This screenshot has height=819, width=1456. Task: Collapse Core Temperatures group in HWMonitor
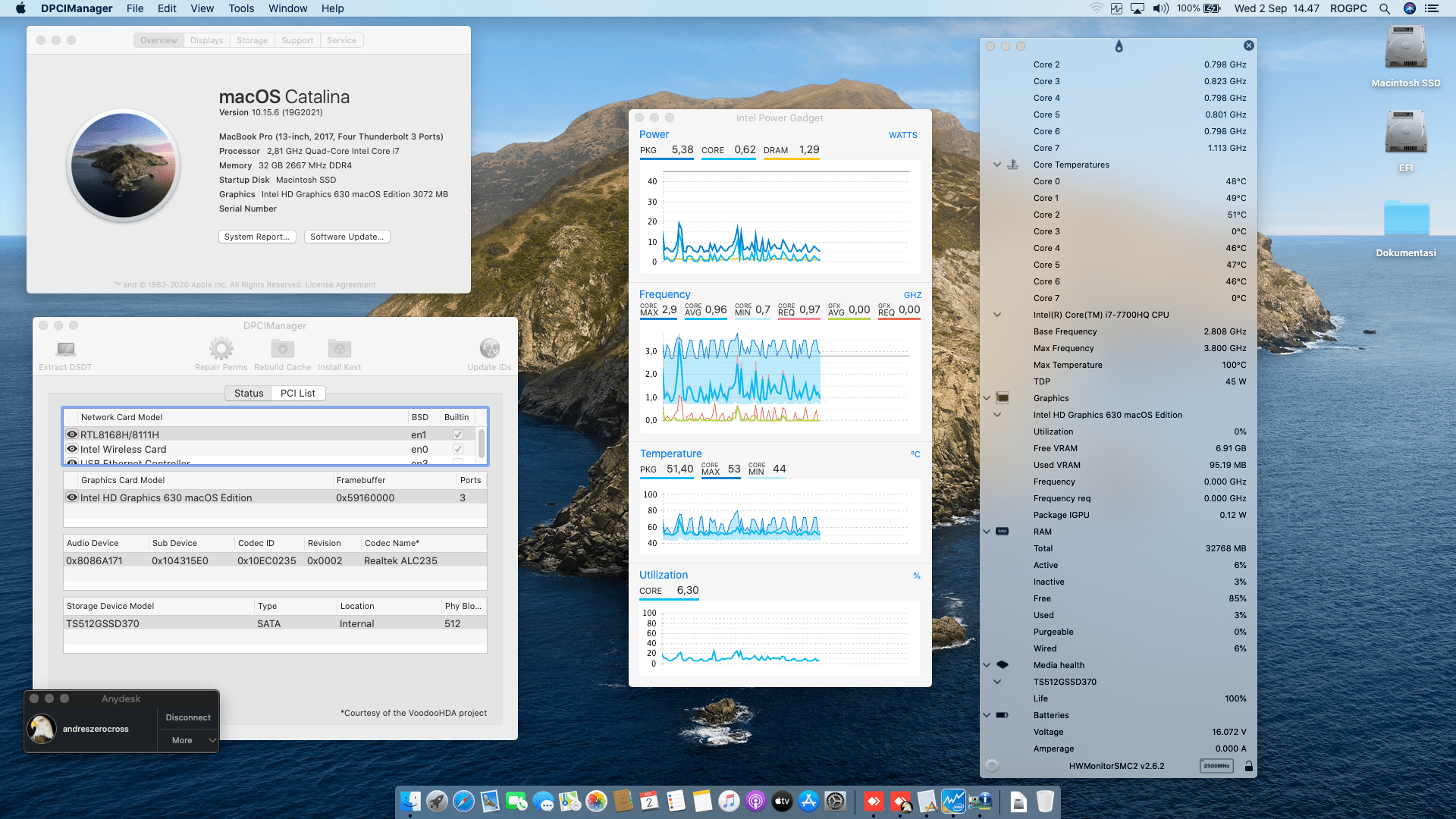pyautogui.click(x=997, y=165)
